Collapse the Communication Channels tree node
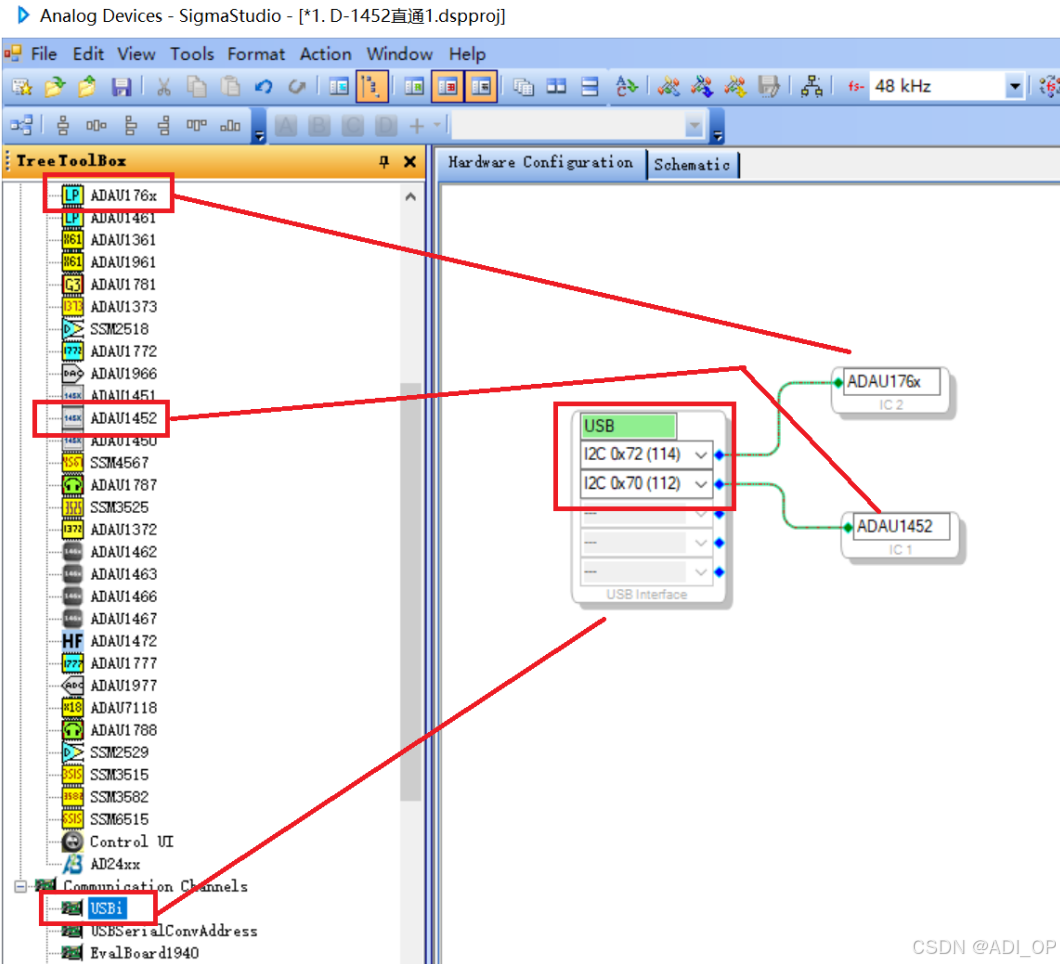The image size is (1060, 964). click(20, 886)
